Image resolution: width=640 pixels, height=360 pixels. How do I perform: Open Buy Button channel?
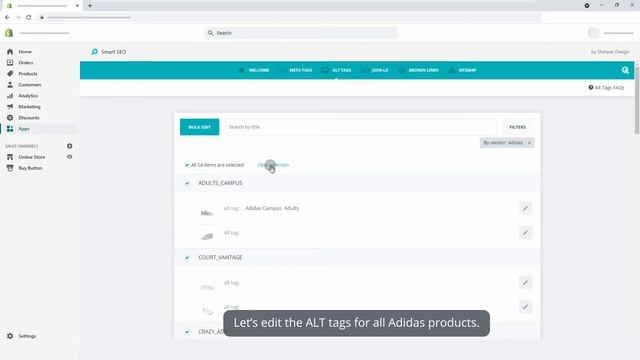(30, 168)
